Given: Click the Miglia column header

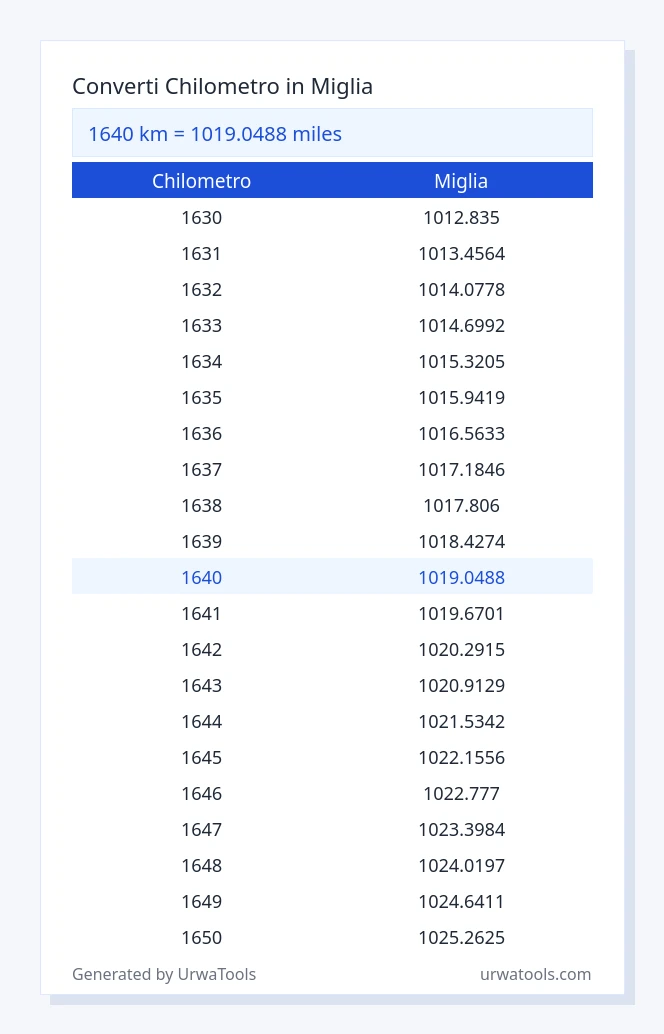Looking at the screenshot, I should 461,181.
